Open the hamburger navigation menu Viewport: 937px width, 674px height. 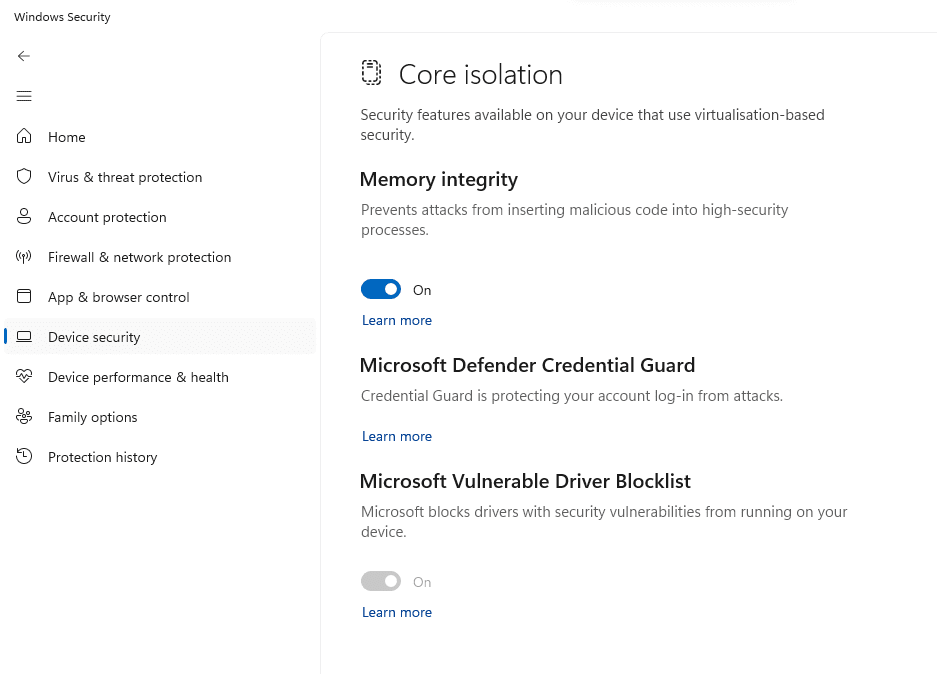click(x=24, y=96)
